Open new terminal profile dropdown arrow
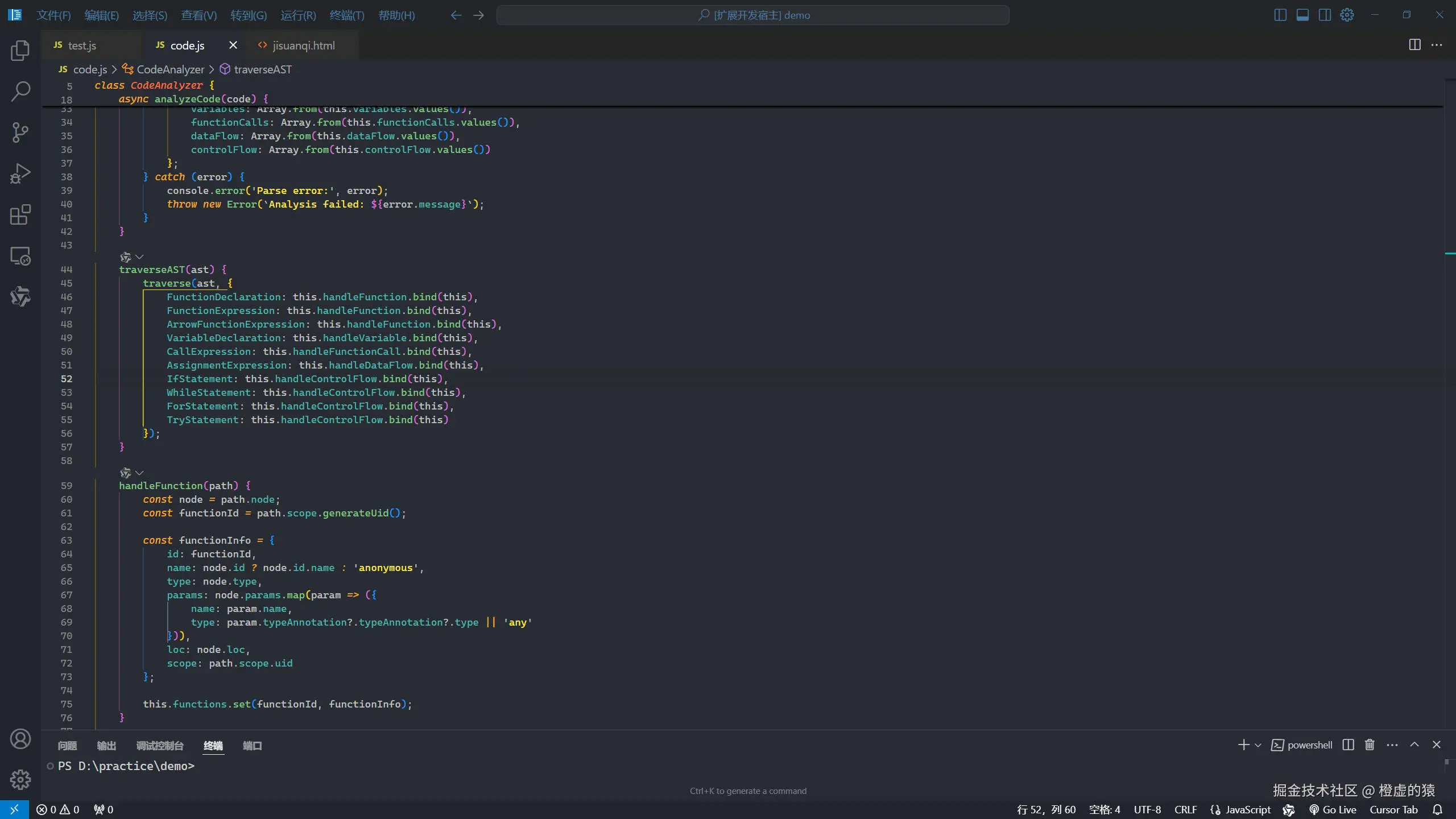 point(1258,746)
